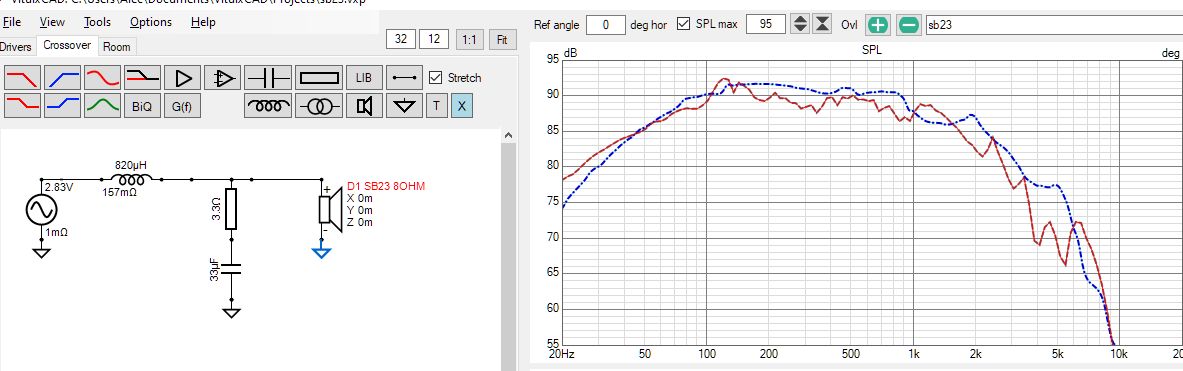Click the grid size field showing 32

[401, 39]
